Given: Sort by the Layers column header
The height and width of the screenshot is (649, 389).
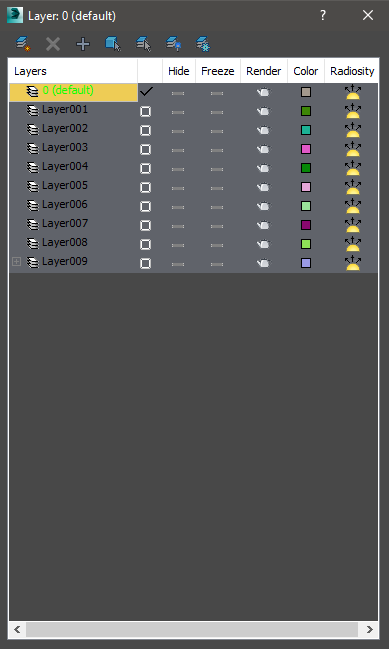Looking at the screenshot, I should [73, 71].
